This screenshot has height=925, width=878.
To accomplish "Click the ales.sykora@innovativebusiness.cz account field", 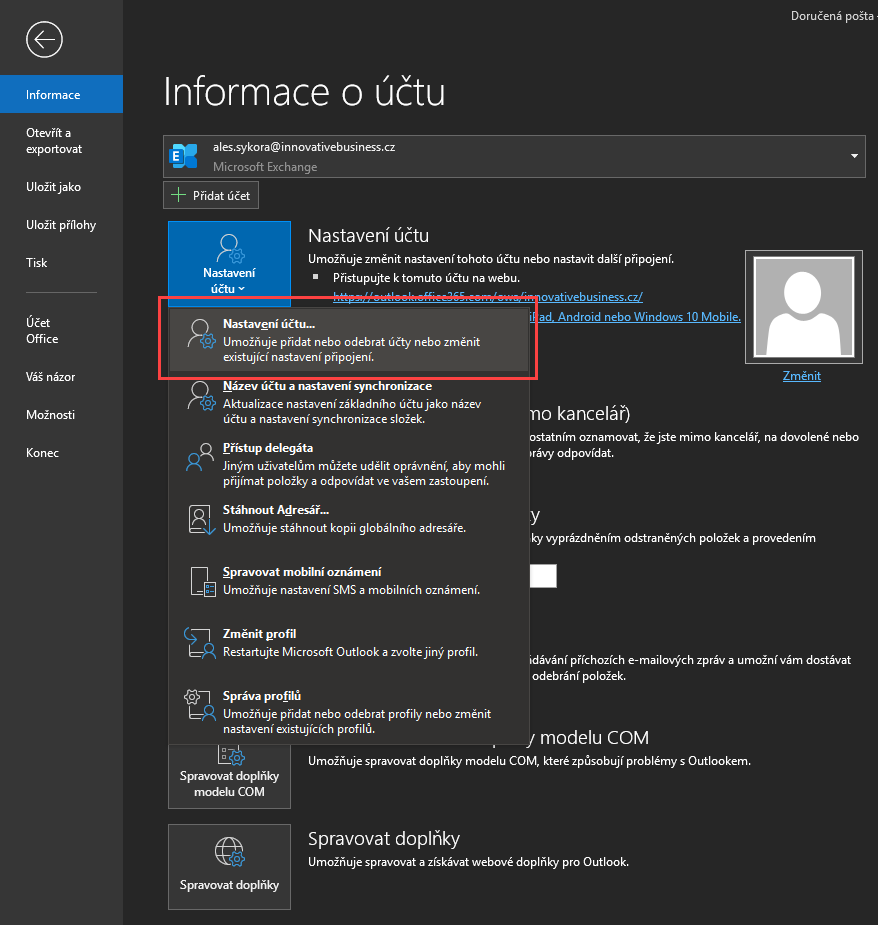I will pyautogui.click(x=514, y=156).
